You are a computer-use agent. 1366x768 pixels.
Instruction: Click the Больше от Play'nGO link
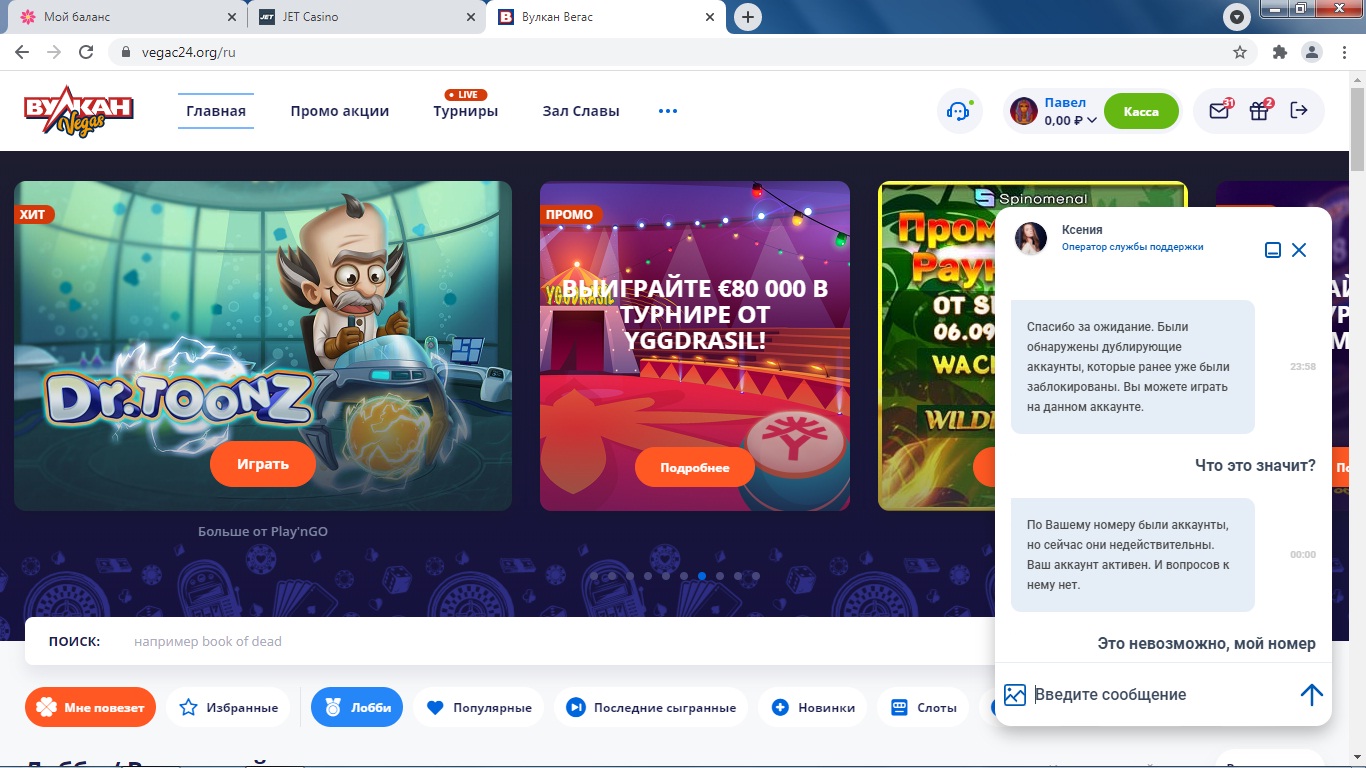263,531
